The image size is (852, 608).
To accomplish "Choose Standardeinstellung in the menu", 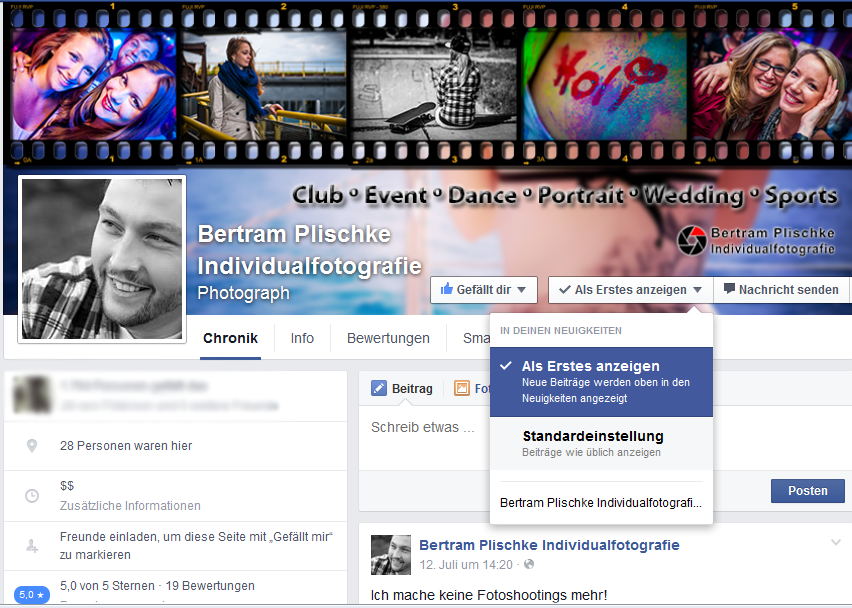I will click(601, 443).
